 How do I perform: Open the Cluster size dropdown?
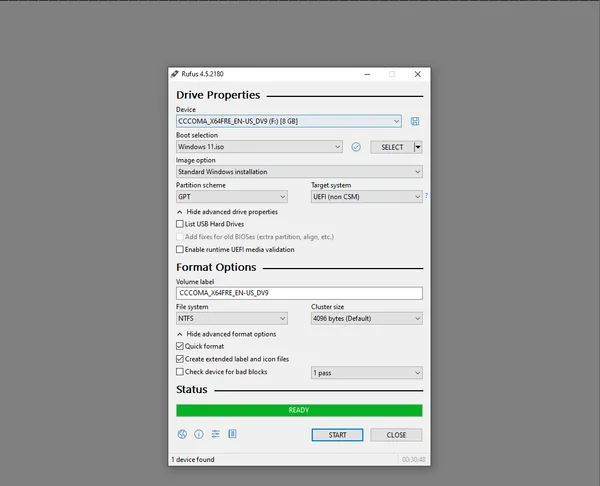tap(367, 318)
